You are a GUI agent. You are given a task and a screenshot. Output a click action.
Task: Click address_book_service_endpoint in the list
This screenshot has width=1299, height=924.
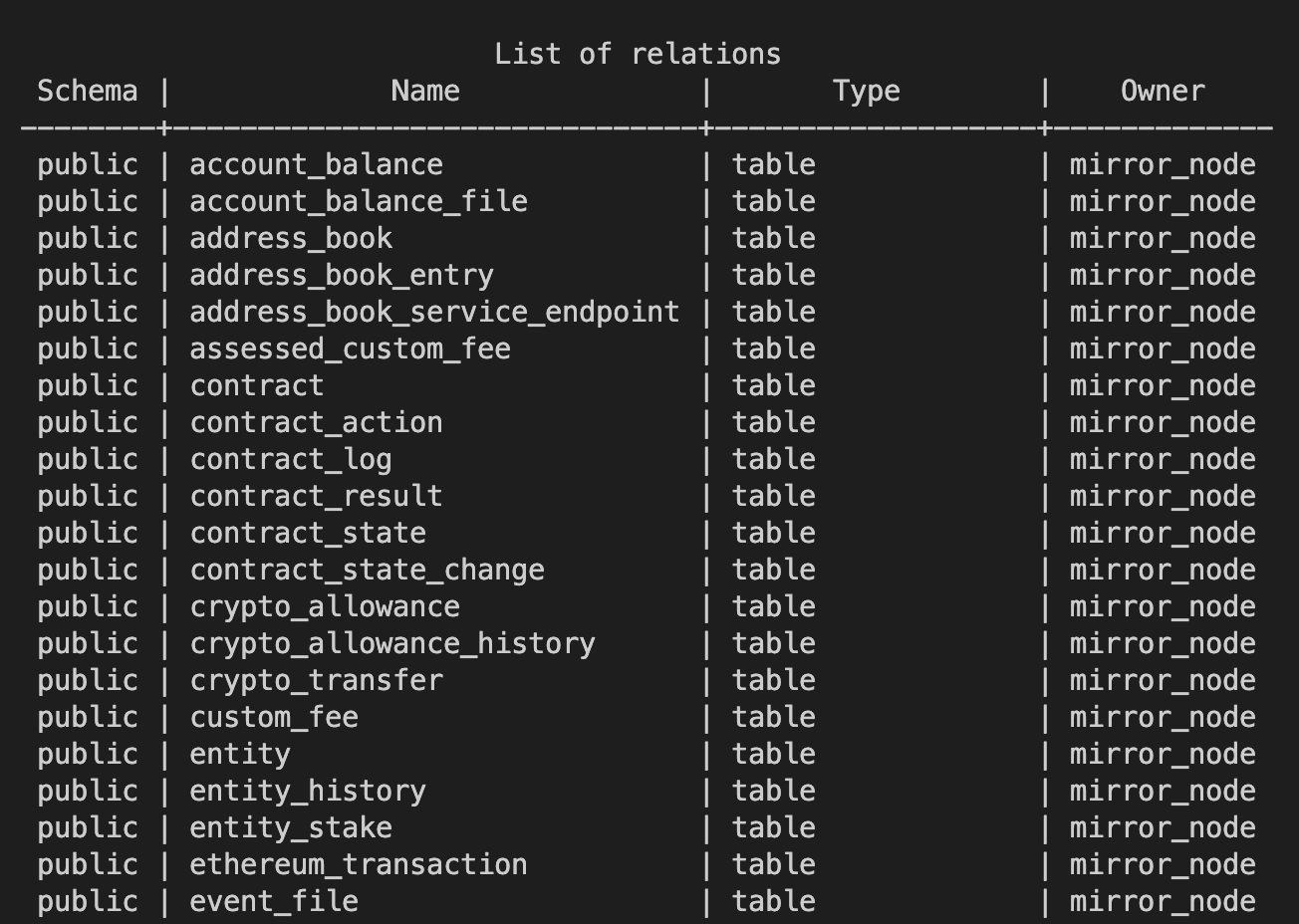click(x=434, y=312)
